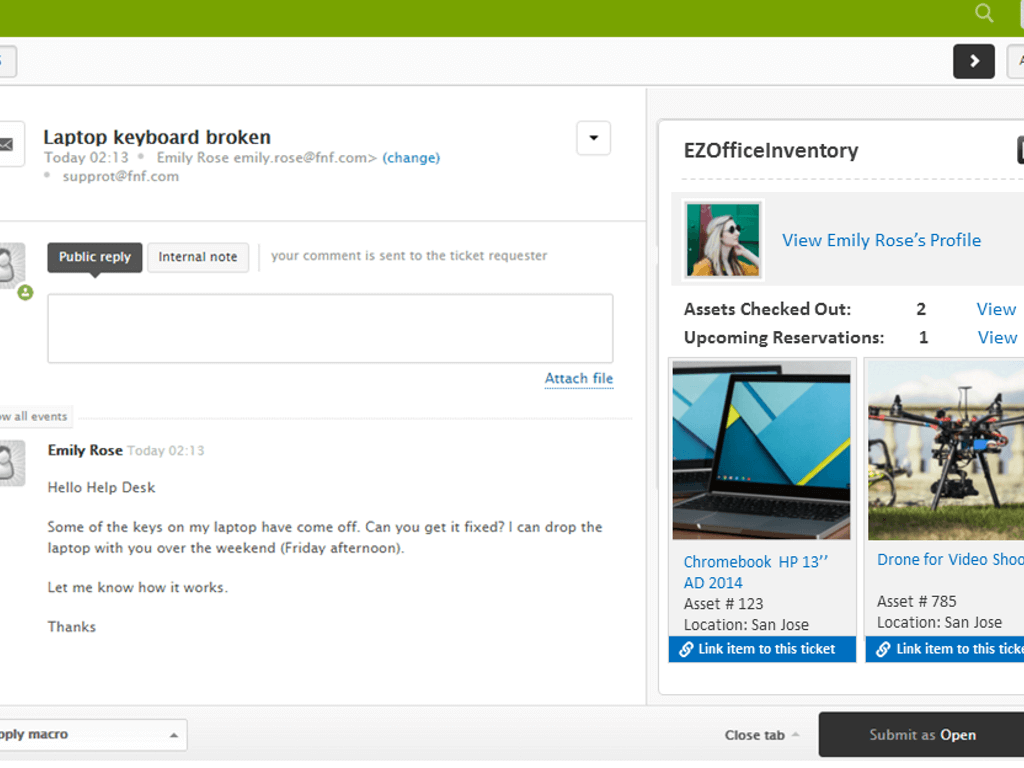Open 'View Emily Rose's Profile' link
The height and width of the screenshot is (768, 1024).
[x=881, y=240]
